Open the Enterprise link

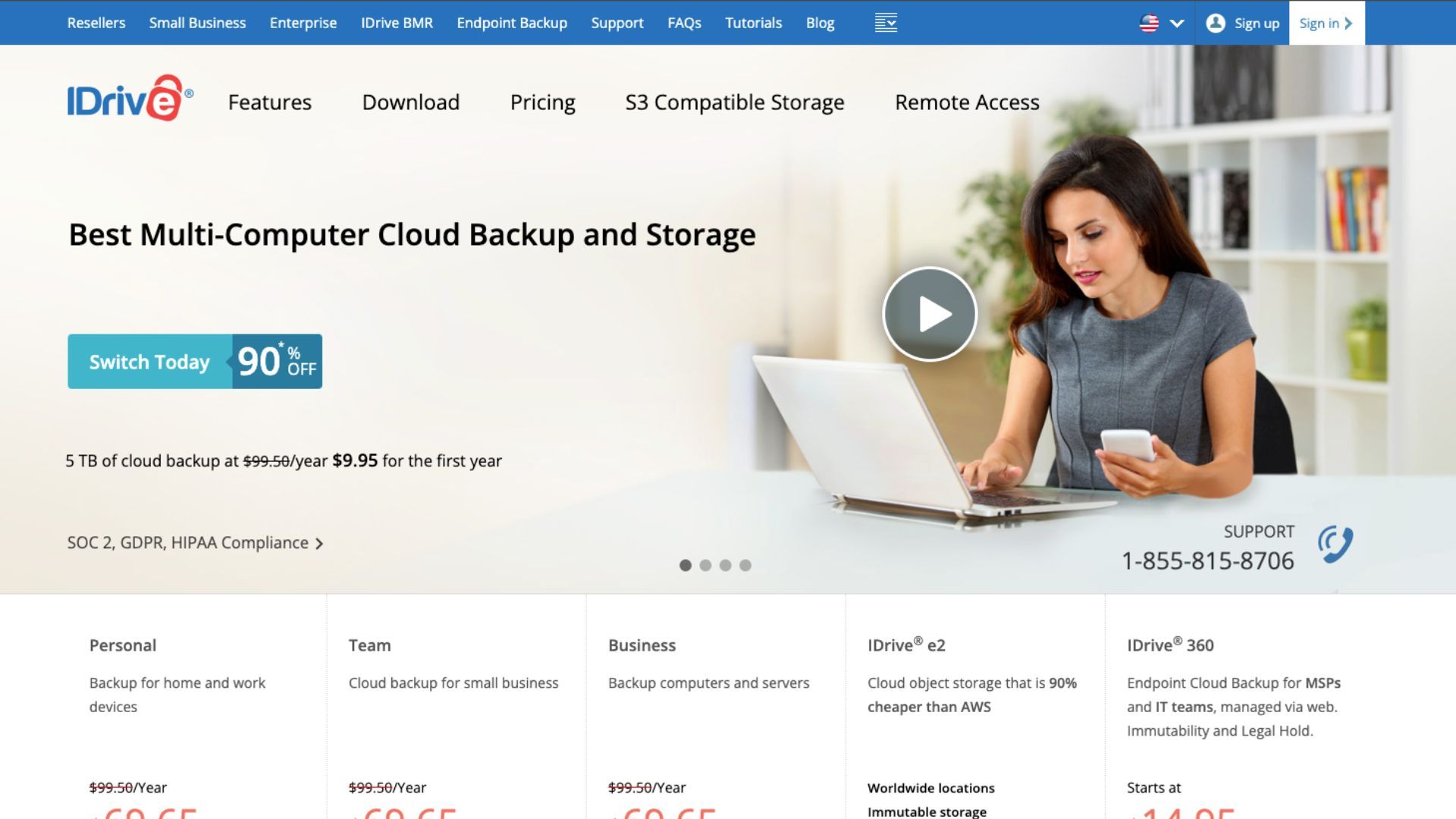tap(303, 23)
